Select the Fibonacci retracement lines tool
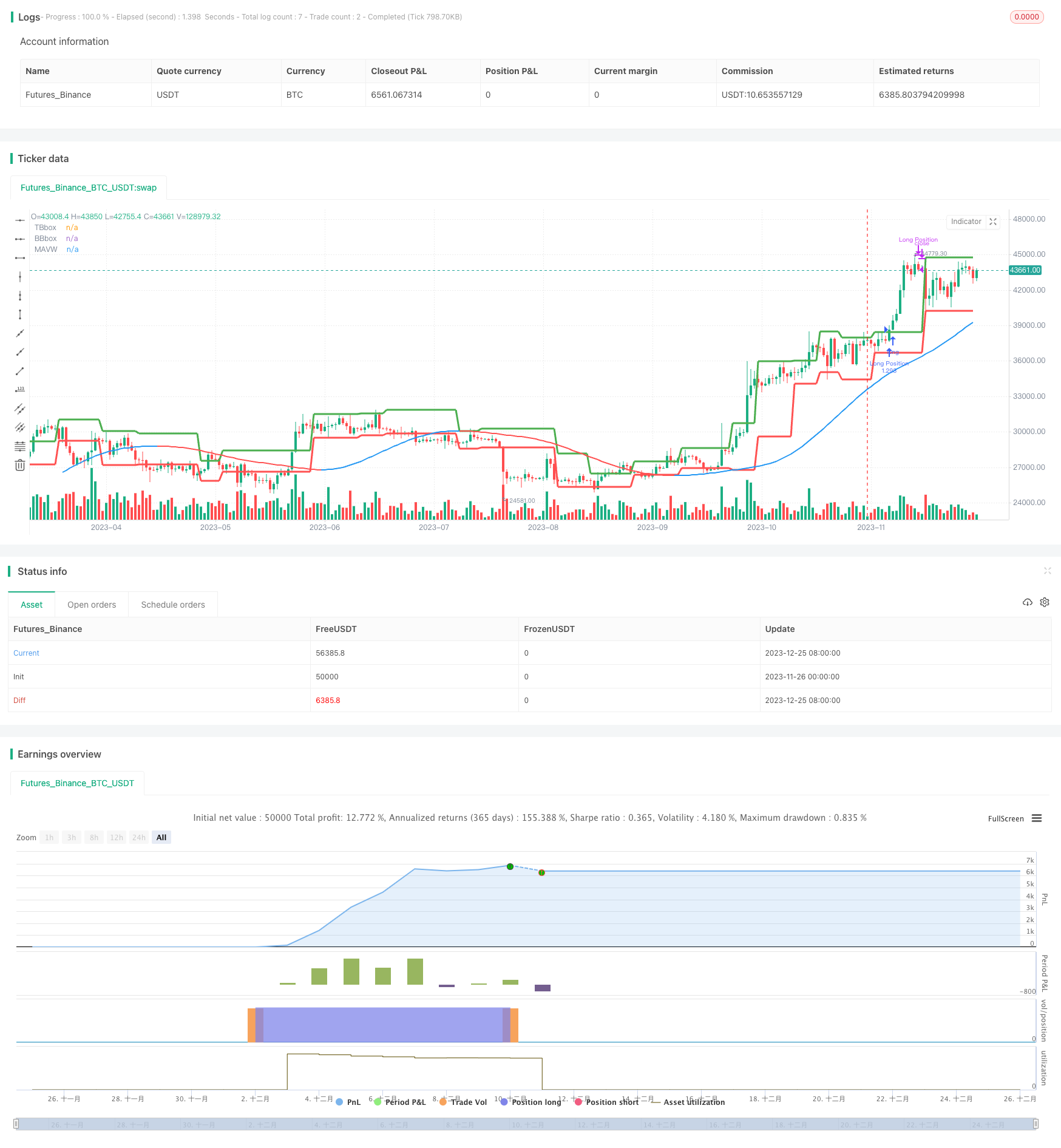 (20, 446)
